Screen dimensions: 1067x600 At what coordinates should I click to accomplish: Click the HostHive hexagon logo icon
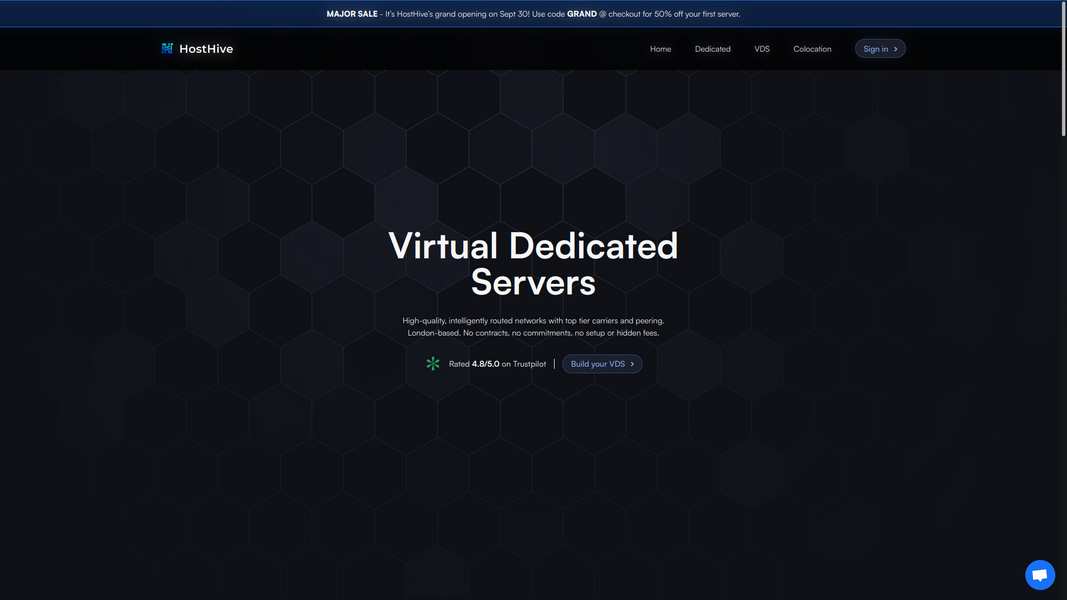(167, 48)
